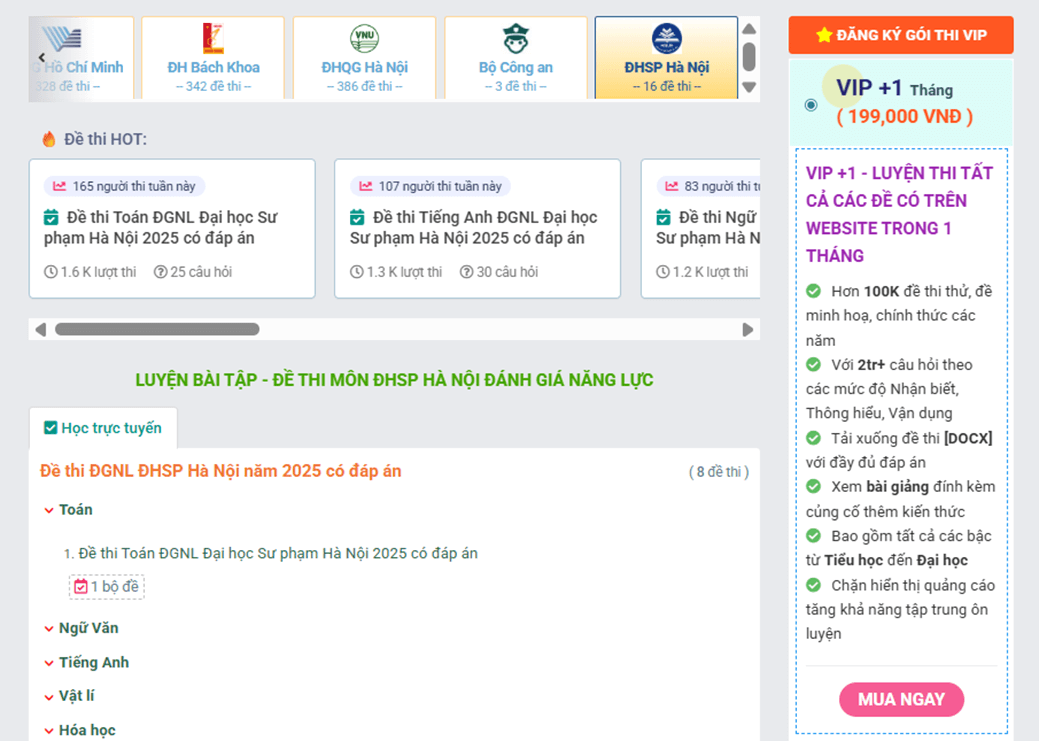Select the Bộ Công an police icon
The image size is (1039, 741).
pyautogui.click(x=516, y=39)
